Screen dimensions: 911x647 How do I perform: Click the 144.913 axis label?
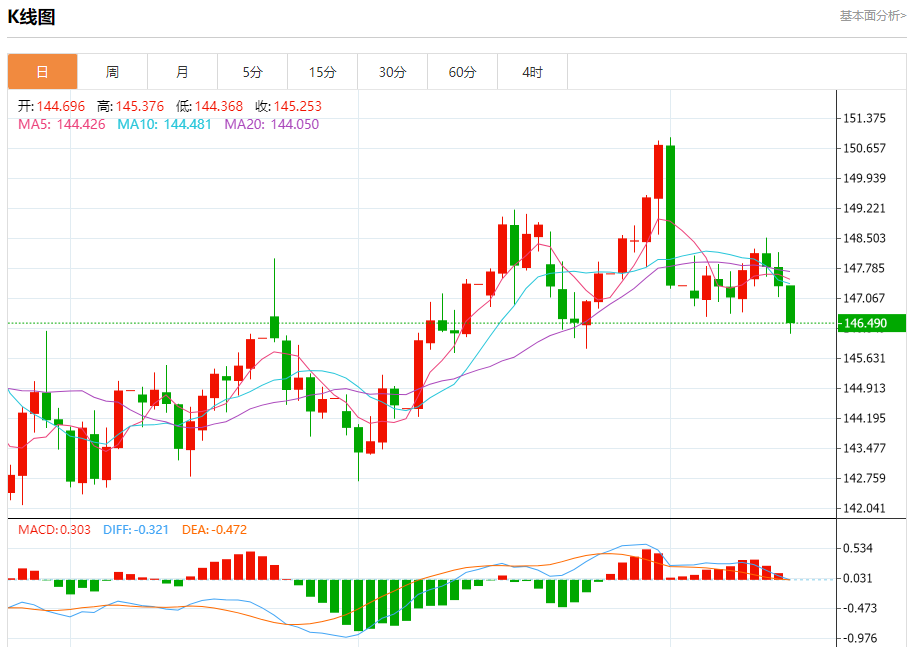865,389
